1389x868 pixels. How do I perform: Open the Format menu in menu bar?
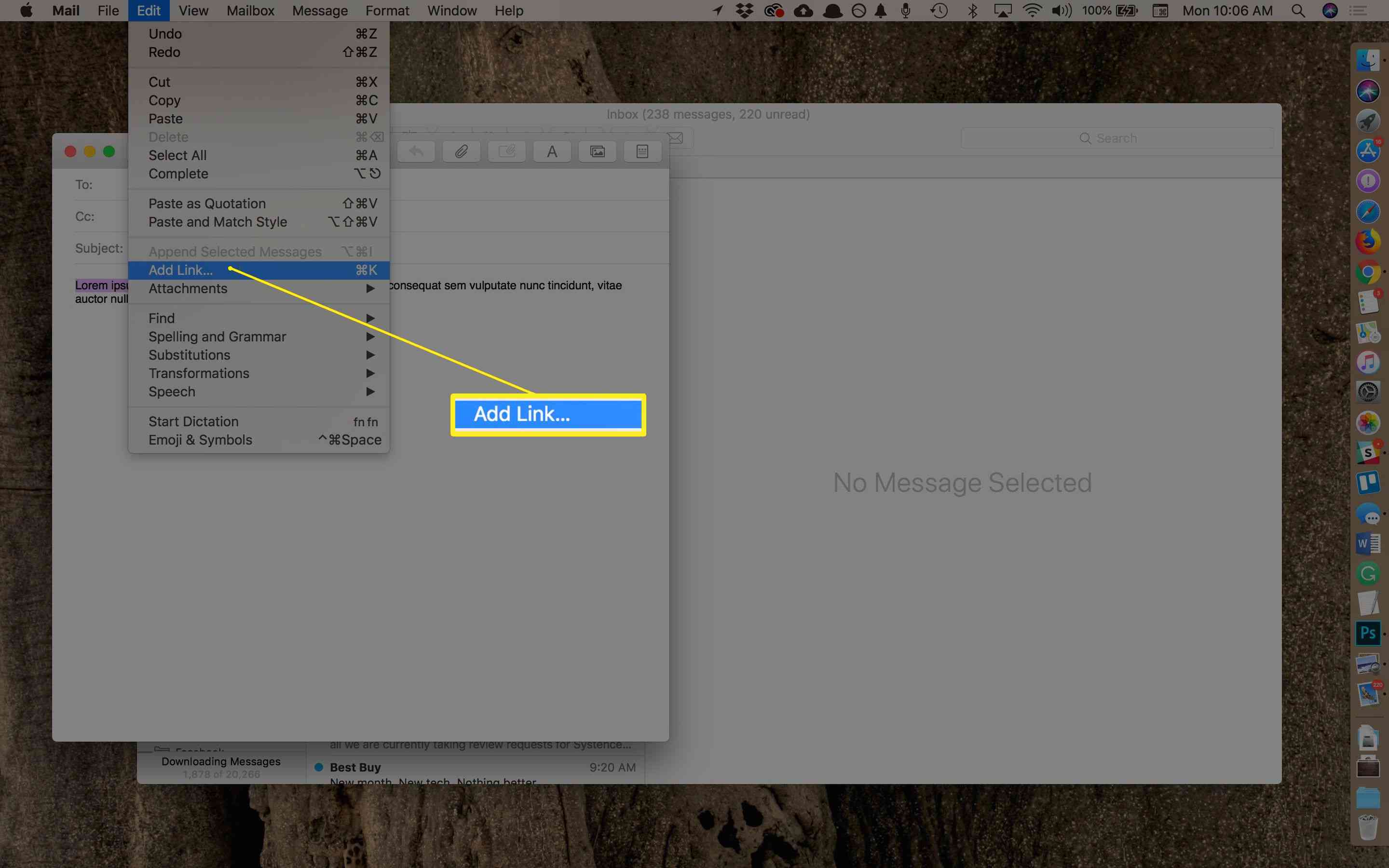(x=387, y=10)
